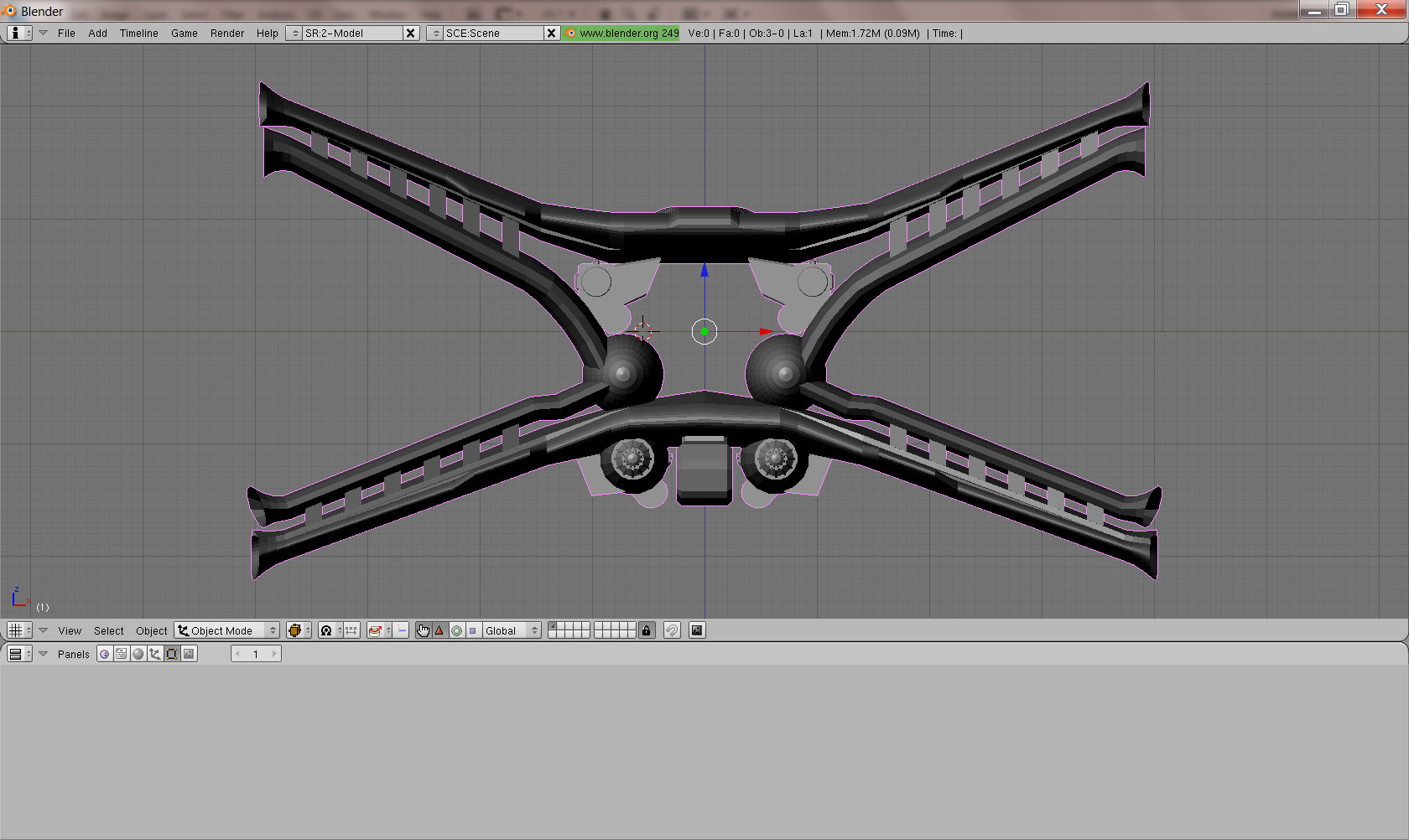1409x840 pixels.
Task: Delete the SR:2-Model screen with X button
Action: tap(410, 34)
